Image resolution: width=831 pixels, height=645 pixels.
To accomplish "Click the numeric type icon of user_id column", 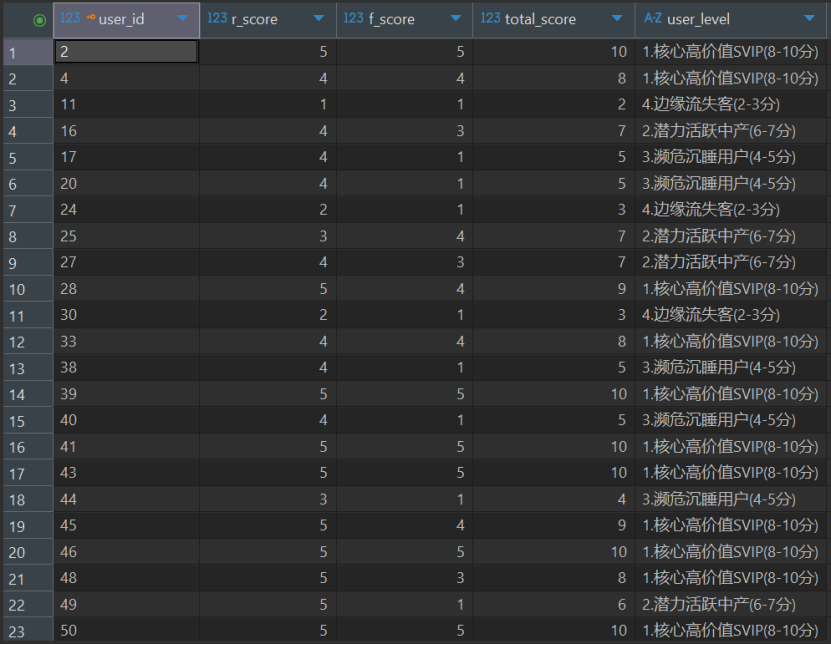I will [70, 19].
